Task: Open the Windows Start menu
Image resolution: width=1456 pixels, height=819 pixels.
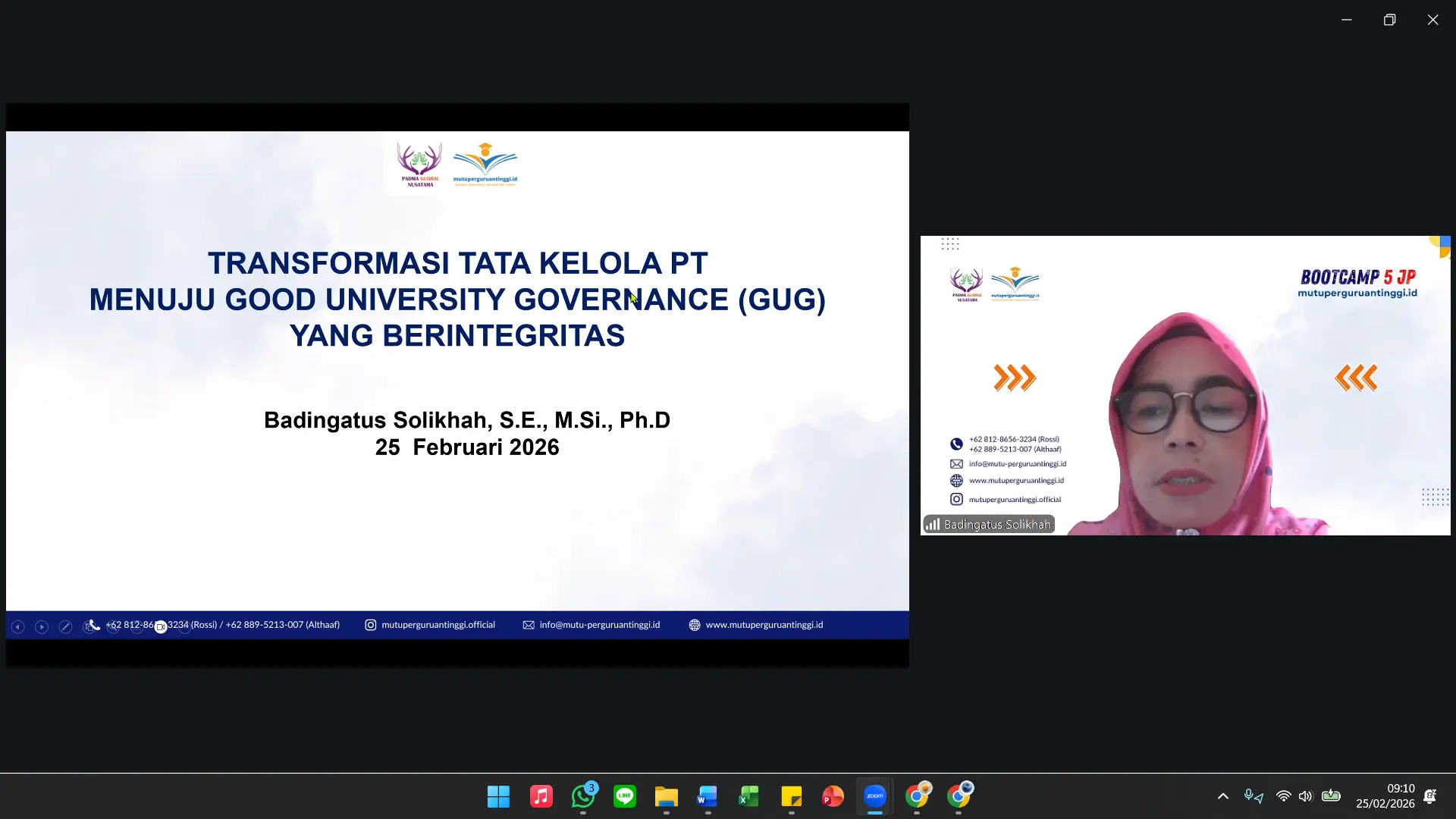Action: point(497,796)
